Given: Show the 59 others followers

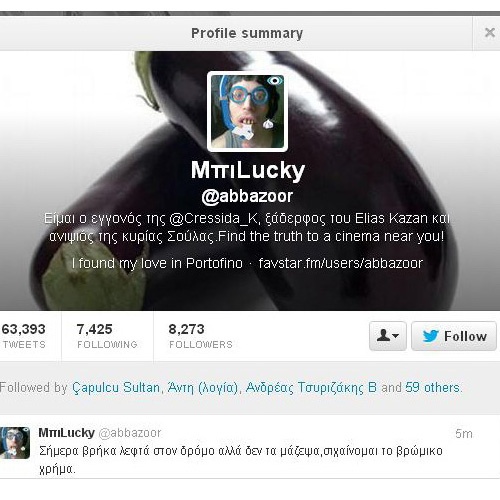Looking at the screenshot, I should click(x=433, y=388).
